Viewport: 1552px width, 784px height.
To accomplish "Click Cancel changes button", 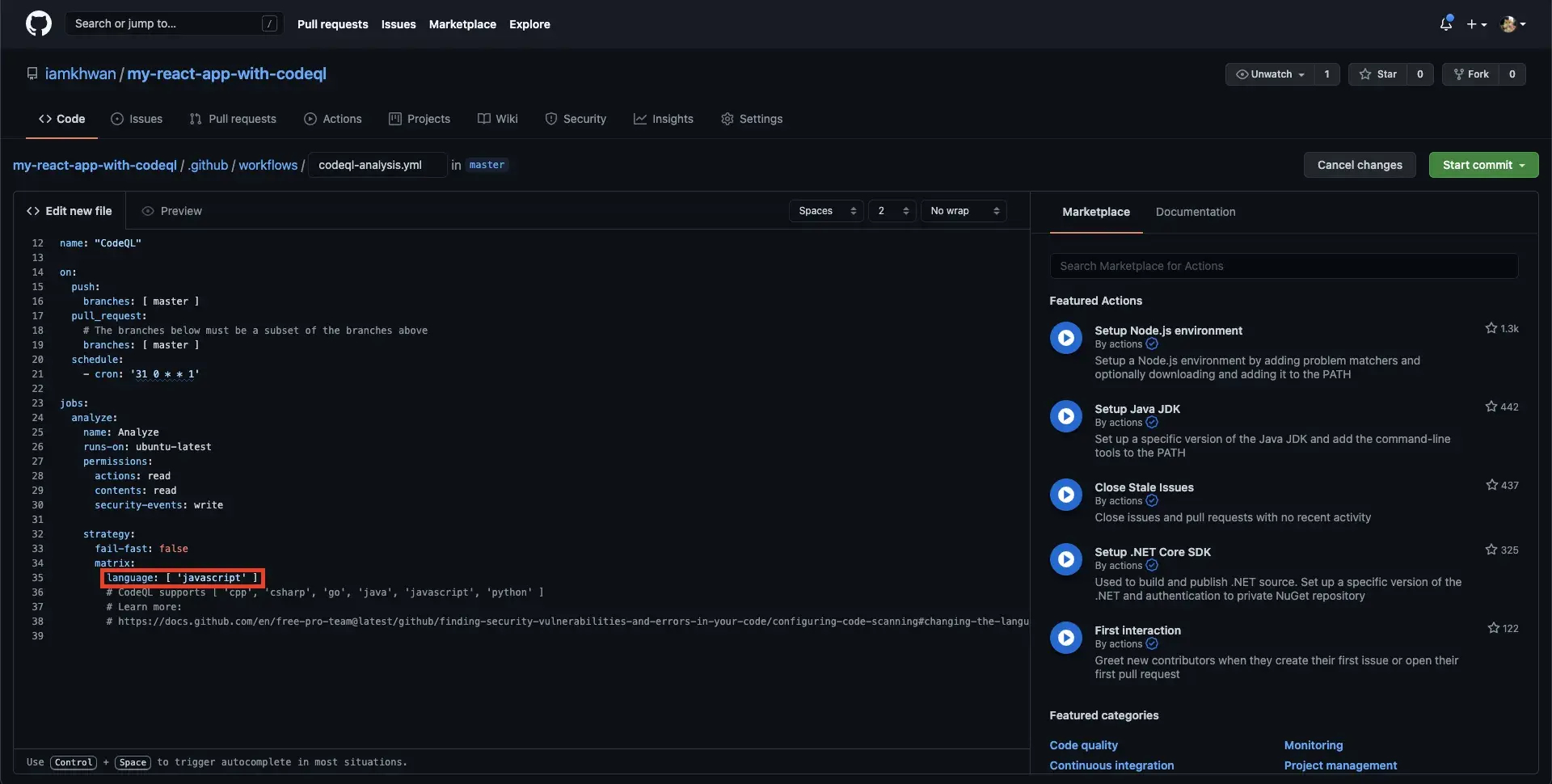I will tap(1360, 165).
